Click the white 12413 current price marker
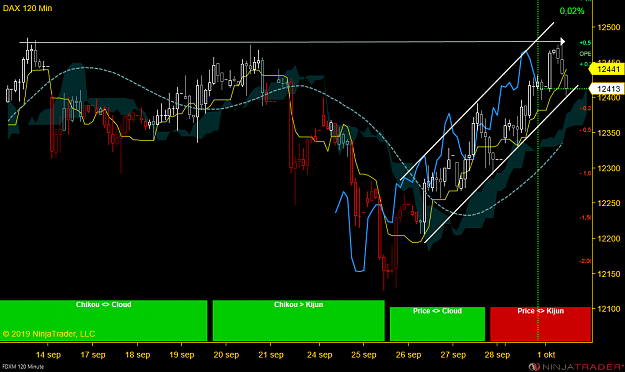625x372 pixels. pos(606,89)
